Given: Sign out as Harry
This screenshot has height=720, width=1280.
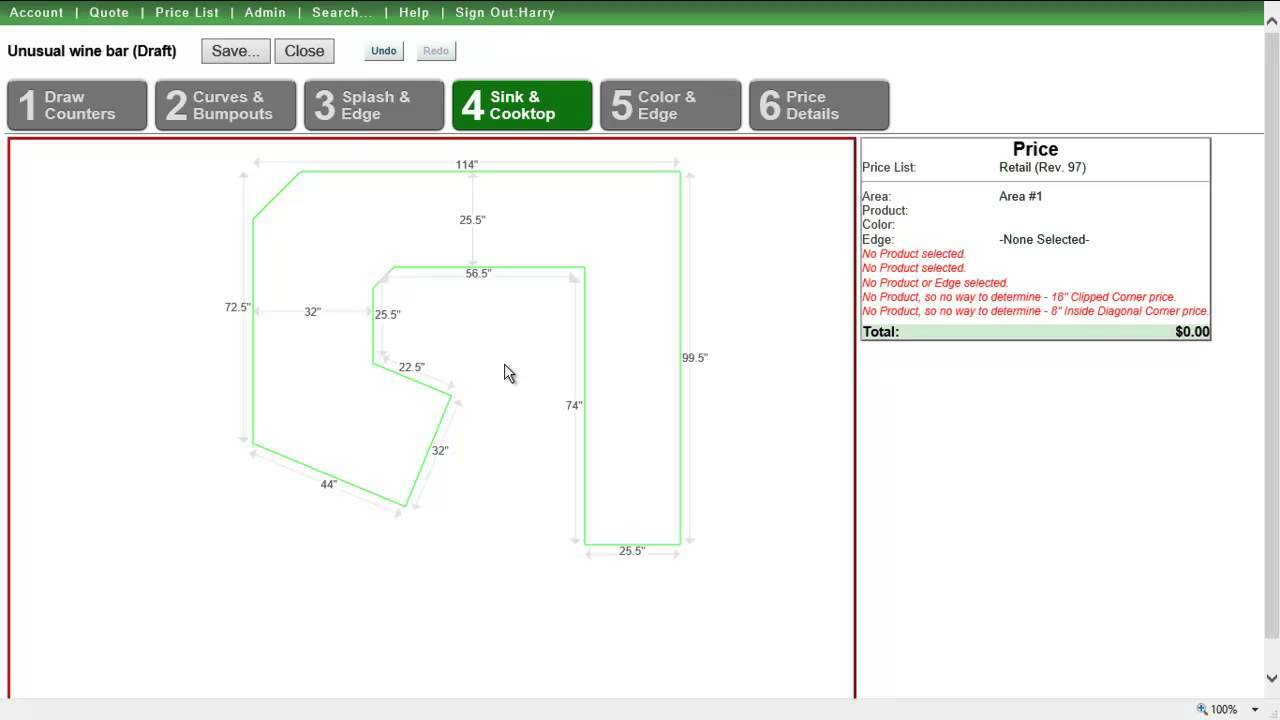Looking at the screenshot, I should (504, 12).
